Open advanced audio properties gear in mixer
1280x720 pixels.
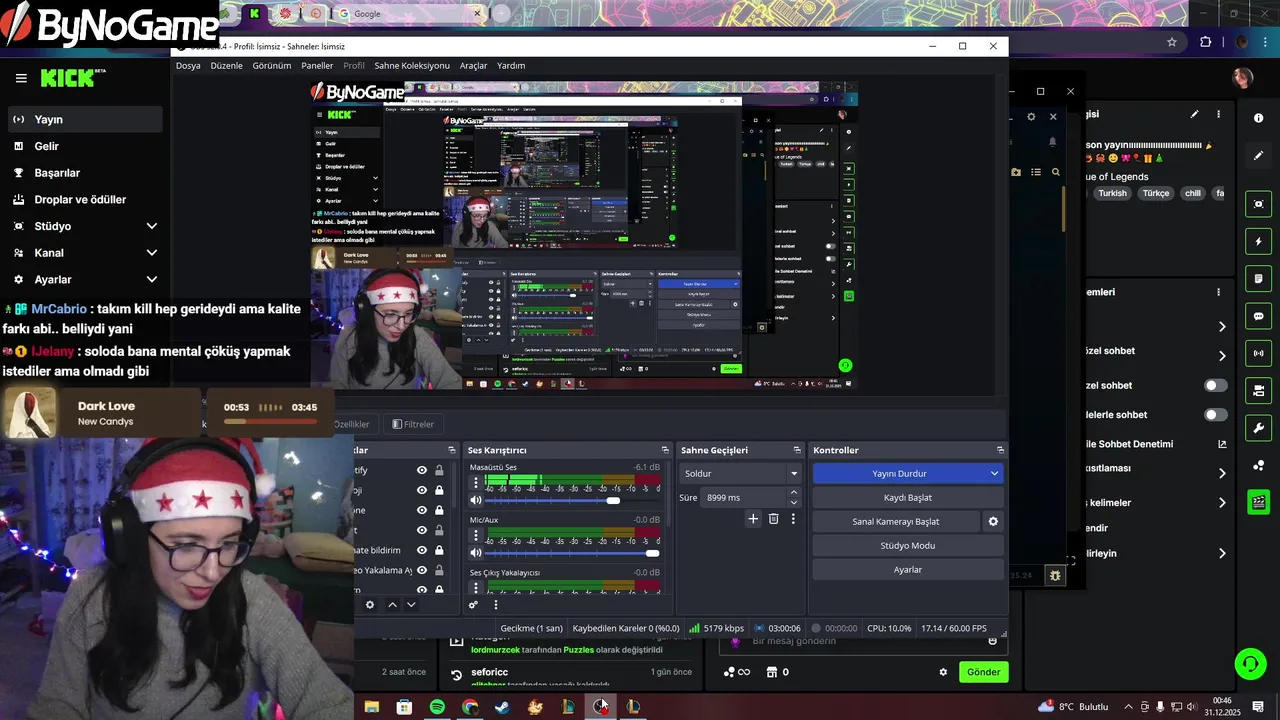point(473,604)
